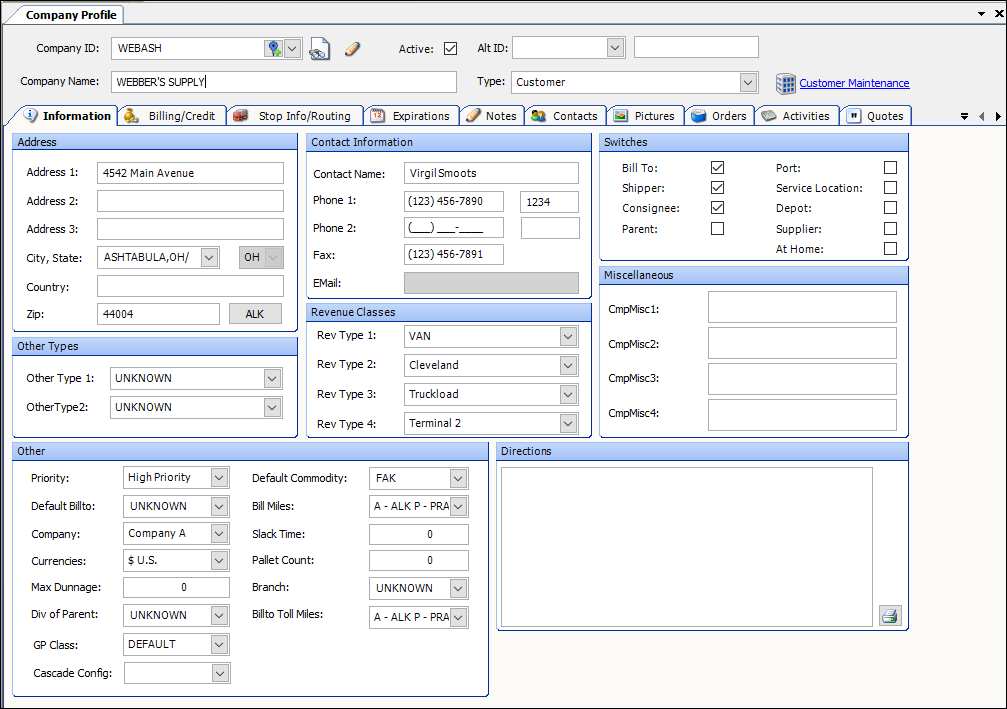Expand the Type dropdown showing Customer
This screenshot has width=1007, height=709.
(748, 82)
